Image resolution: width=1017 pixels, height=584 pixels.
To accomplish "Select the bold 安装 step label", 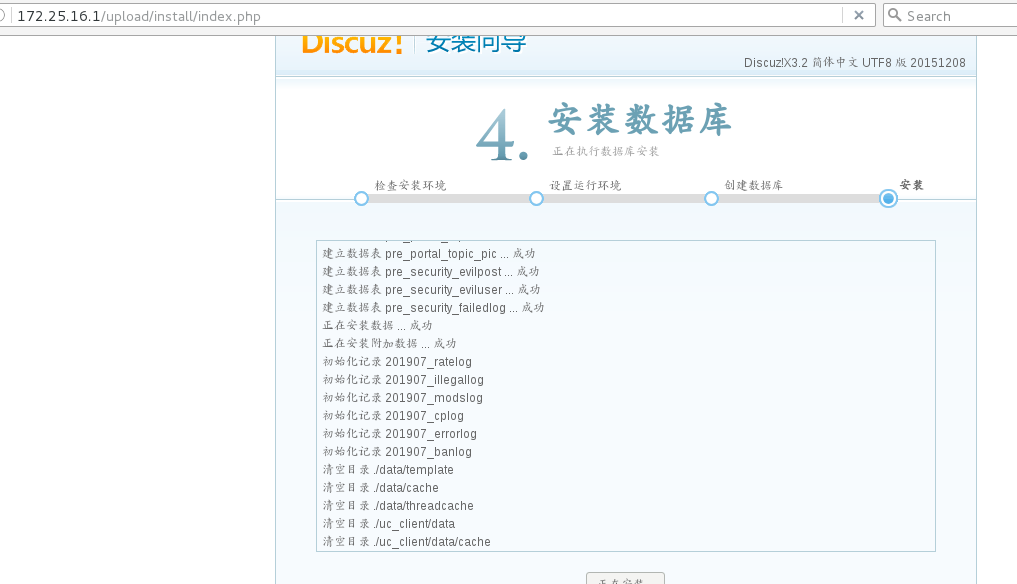I will pyautogui.click(x=911, y=185).
